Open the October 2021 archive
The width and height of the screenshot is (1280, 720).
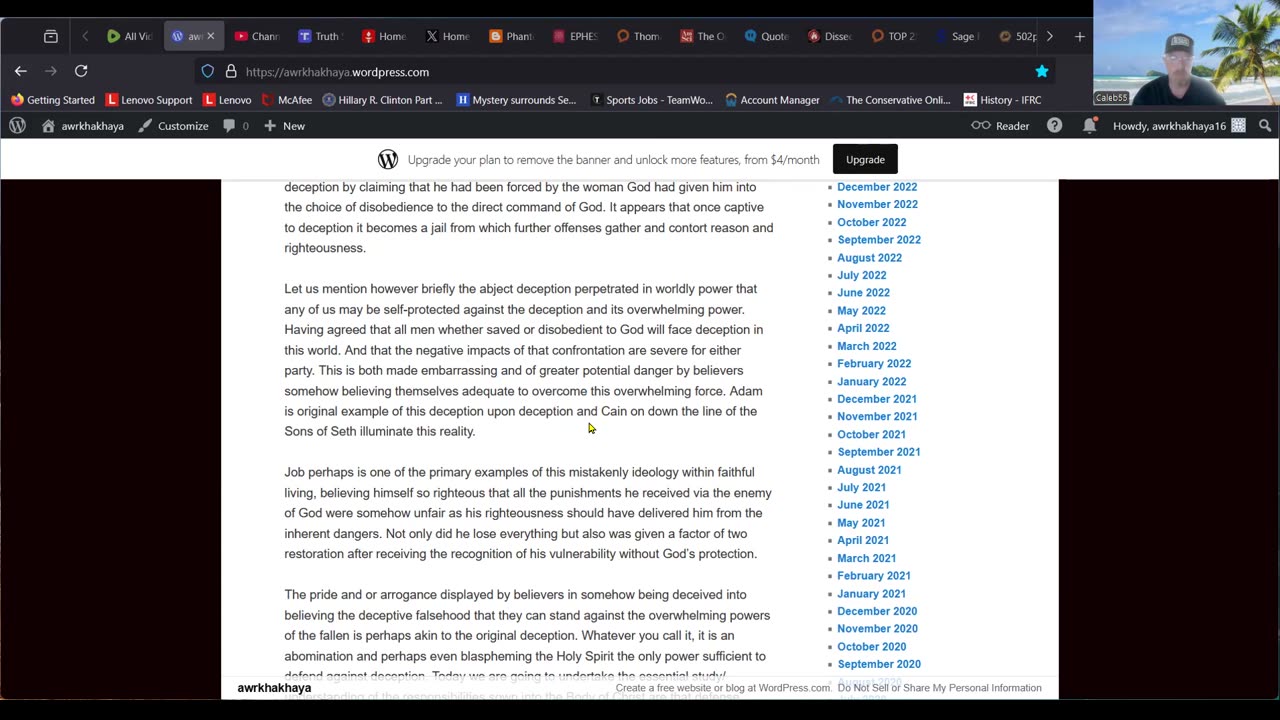tap(871, 434)
